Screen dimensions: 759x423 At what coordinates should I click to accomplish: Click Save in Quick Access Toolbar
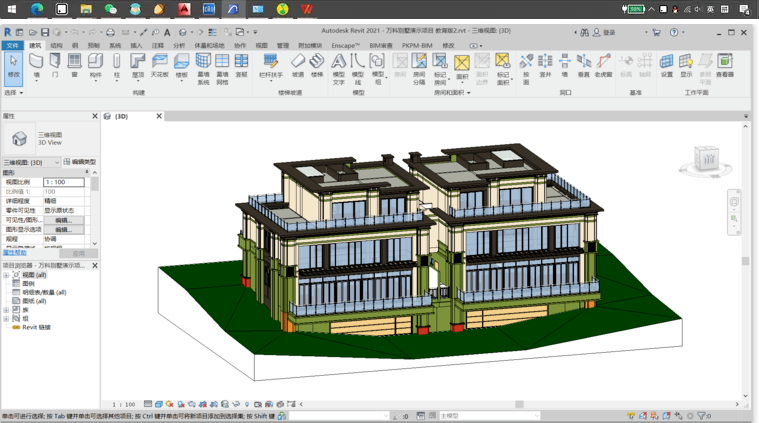pos(45,32)
